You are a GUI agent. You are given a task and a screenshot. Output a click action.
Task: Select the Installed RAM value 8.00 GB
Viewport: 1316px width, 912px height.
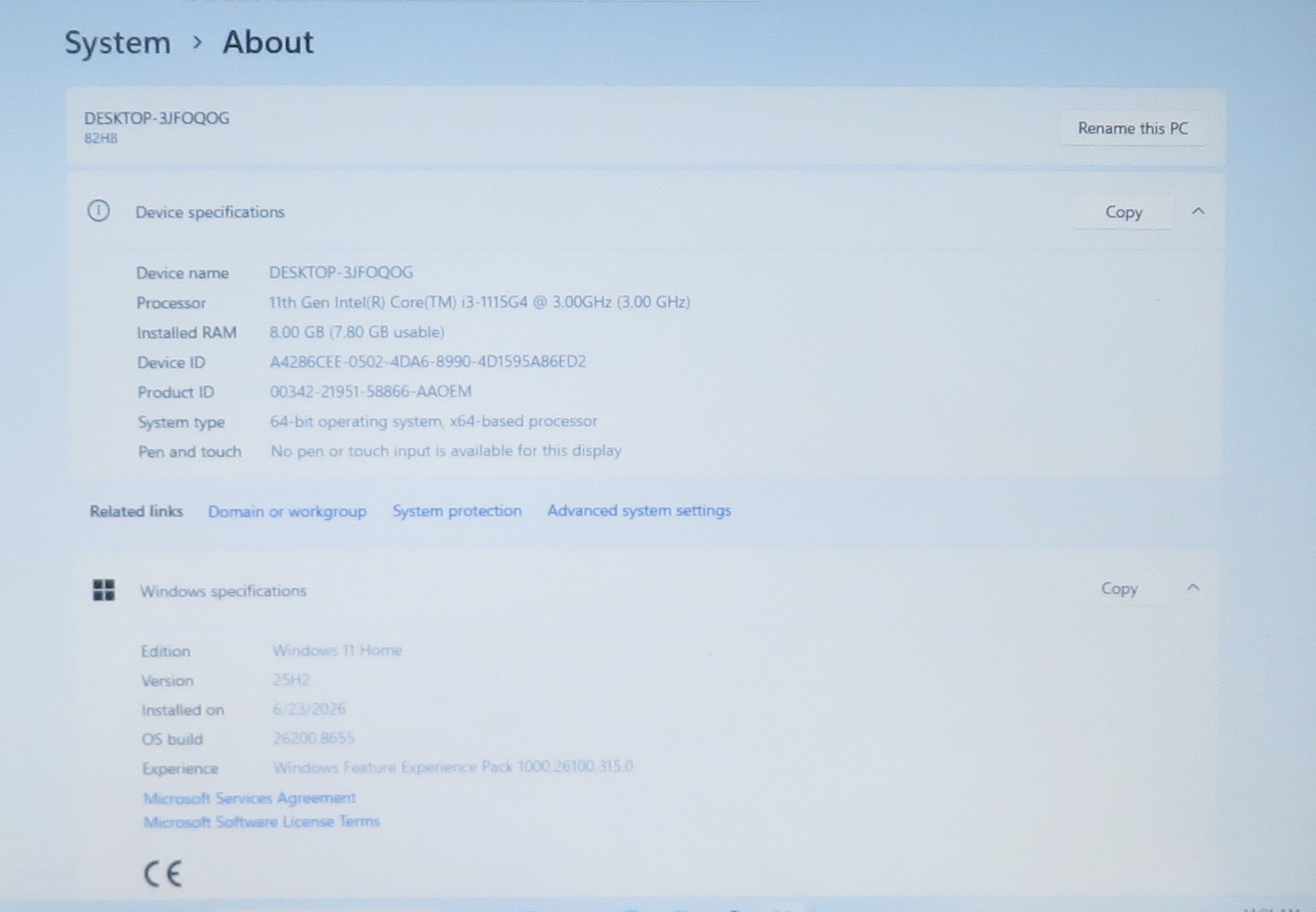pyautogui.click(x=357, y=331)
